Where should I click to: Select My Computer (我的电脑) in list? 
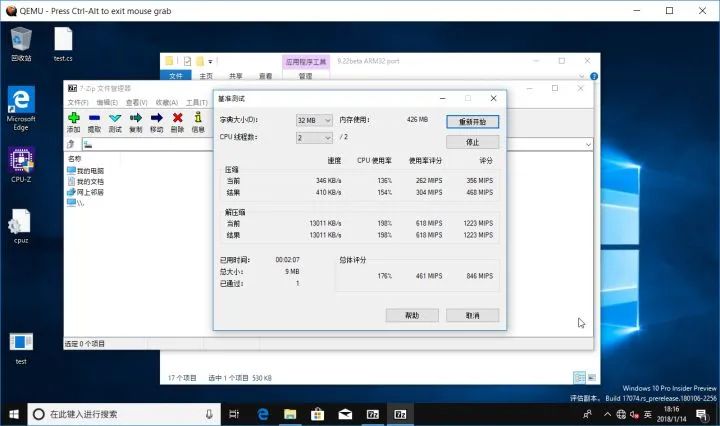tap(85, 171)
